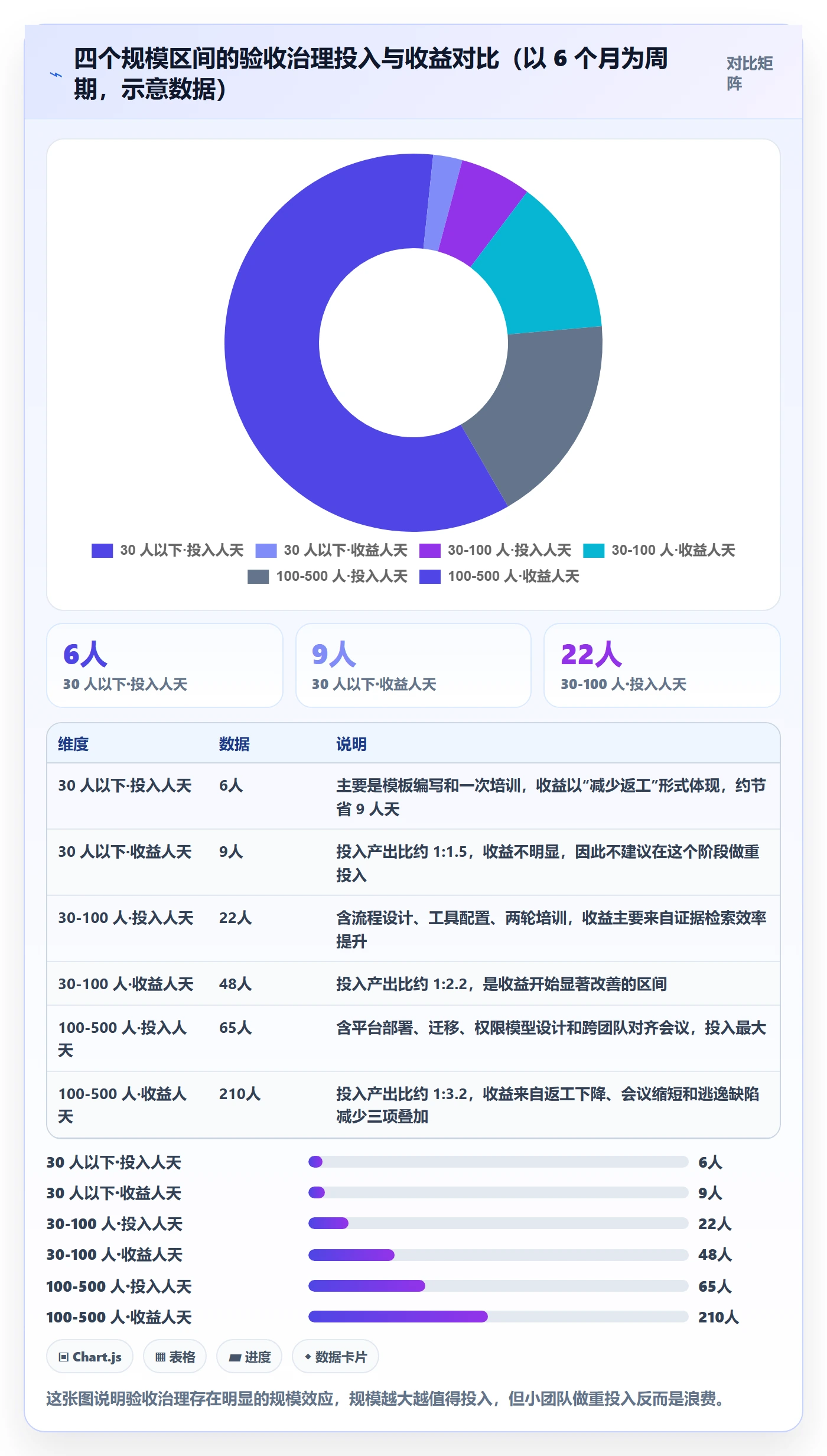Click the 表格 chip's grid icon
This screenshot has height=1456, width=827.
[x=160, y=1357]
